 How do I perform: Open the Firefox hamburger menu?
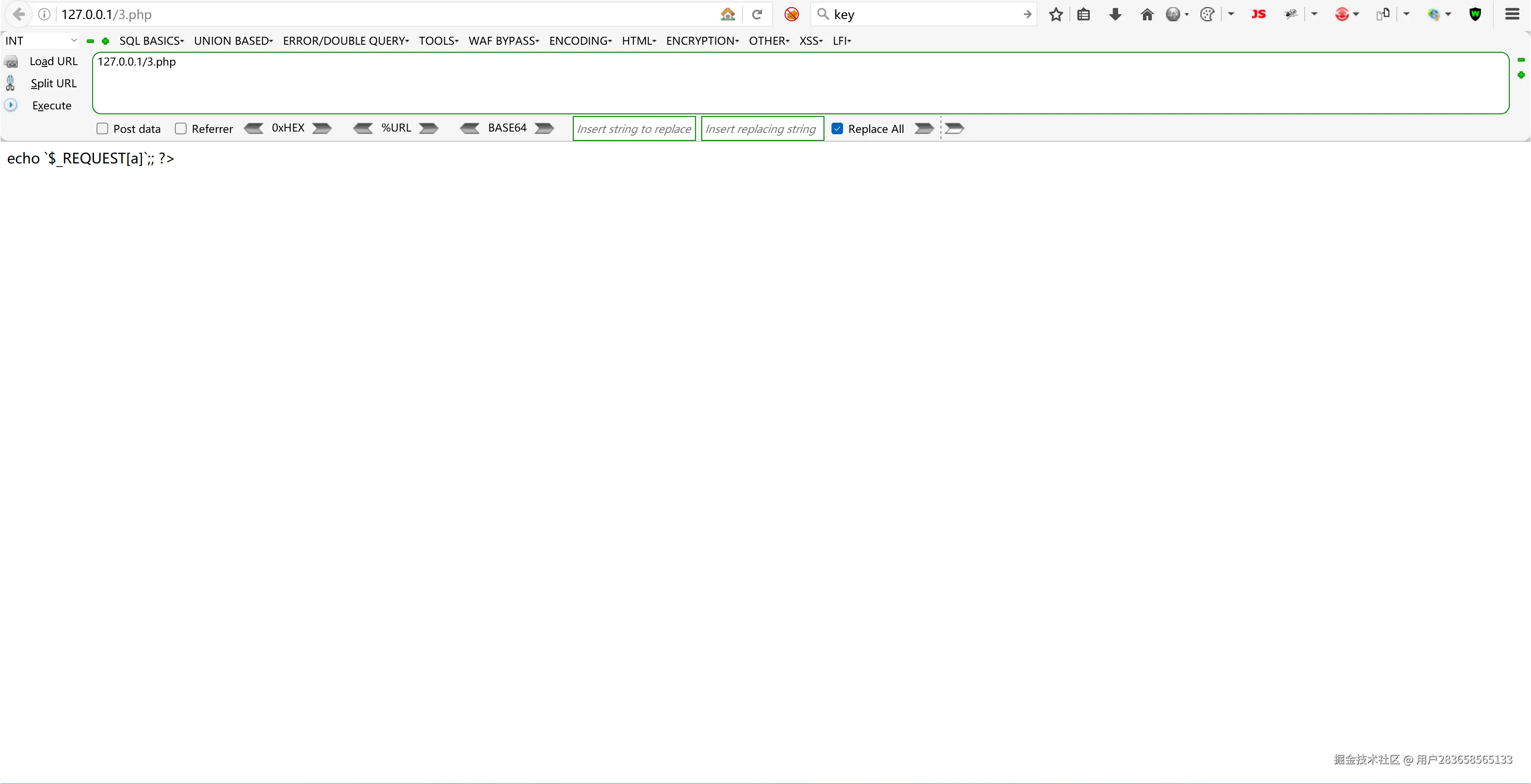coord(1512,14)
